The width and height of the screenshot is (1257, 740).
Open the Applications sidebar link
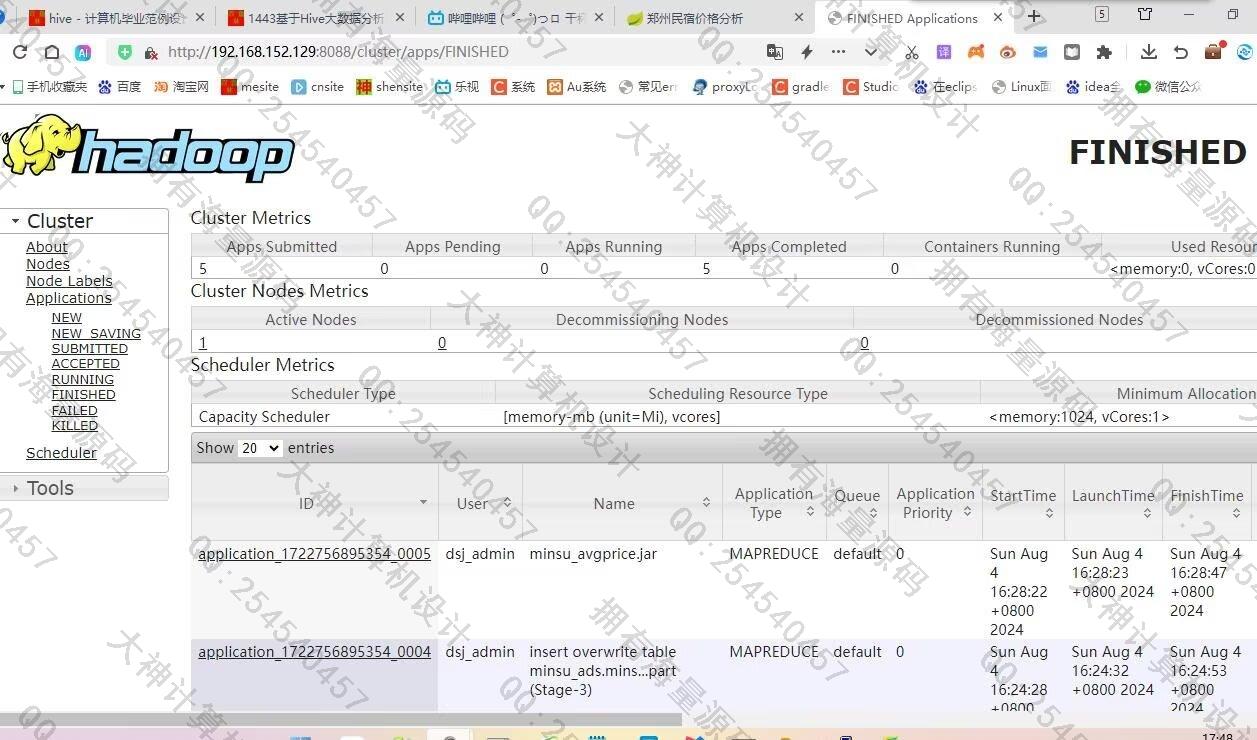(x=69, y=298)
